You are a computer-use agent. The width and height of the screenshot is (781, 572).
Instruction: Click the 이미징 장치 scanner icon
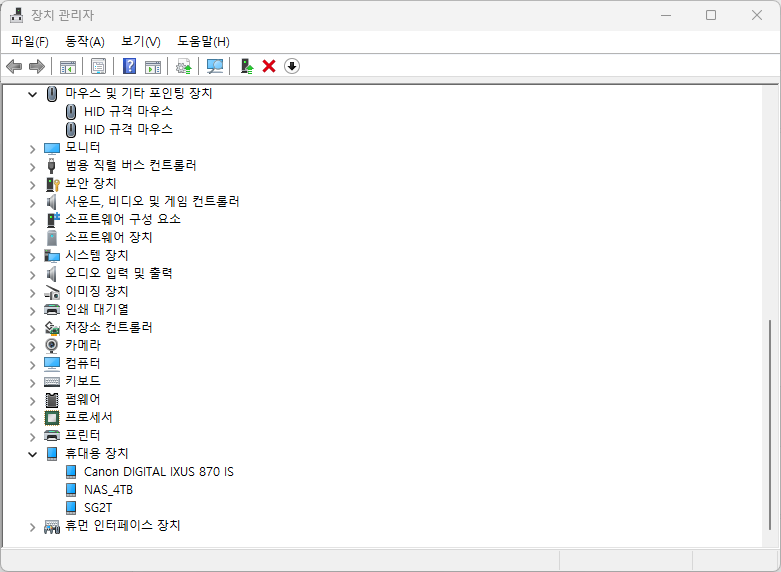(52, 292)
